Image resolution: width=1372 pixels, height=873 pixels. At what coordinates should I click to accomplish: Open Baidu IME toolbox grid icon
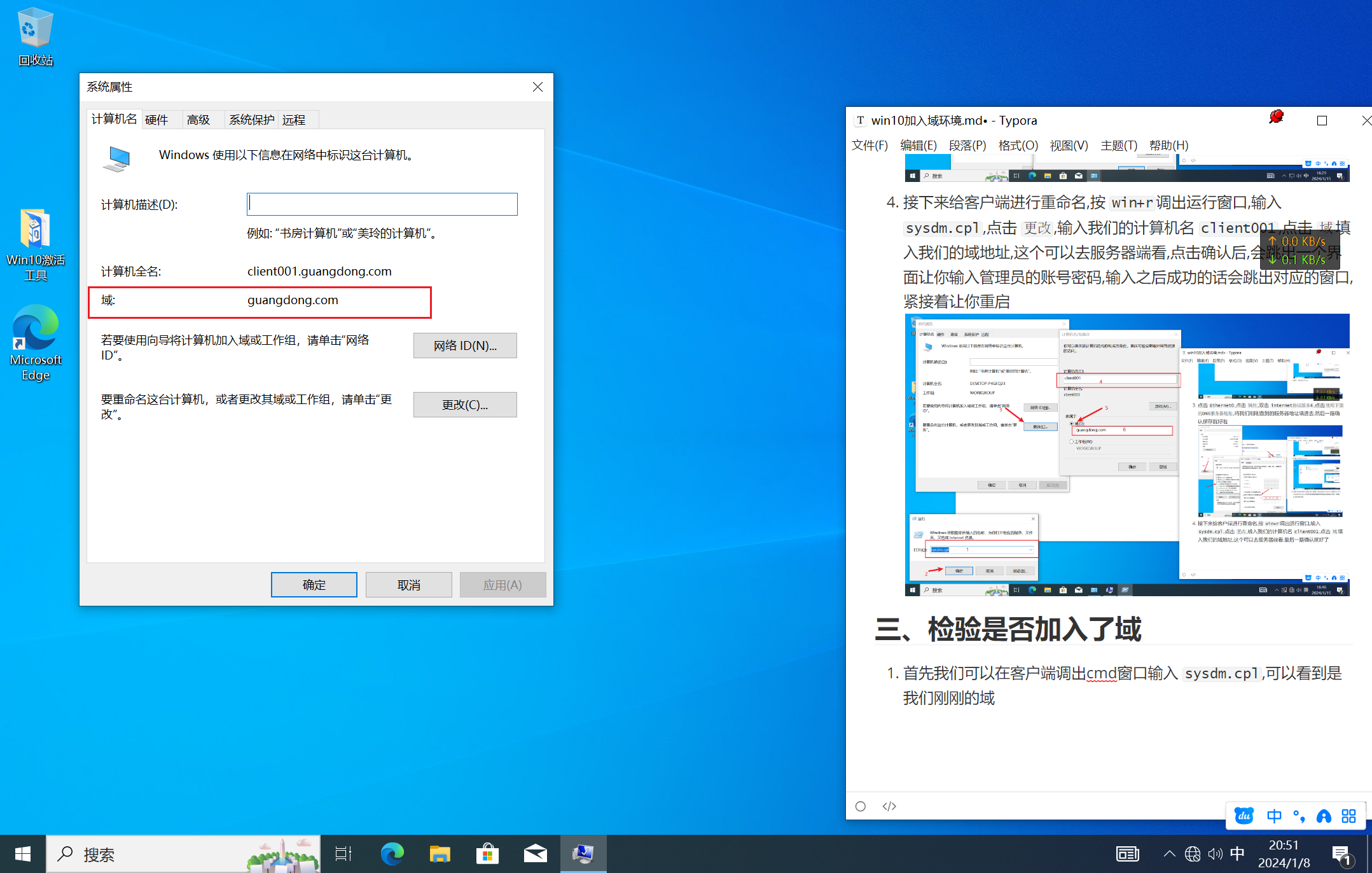1348,816
